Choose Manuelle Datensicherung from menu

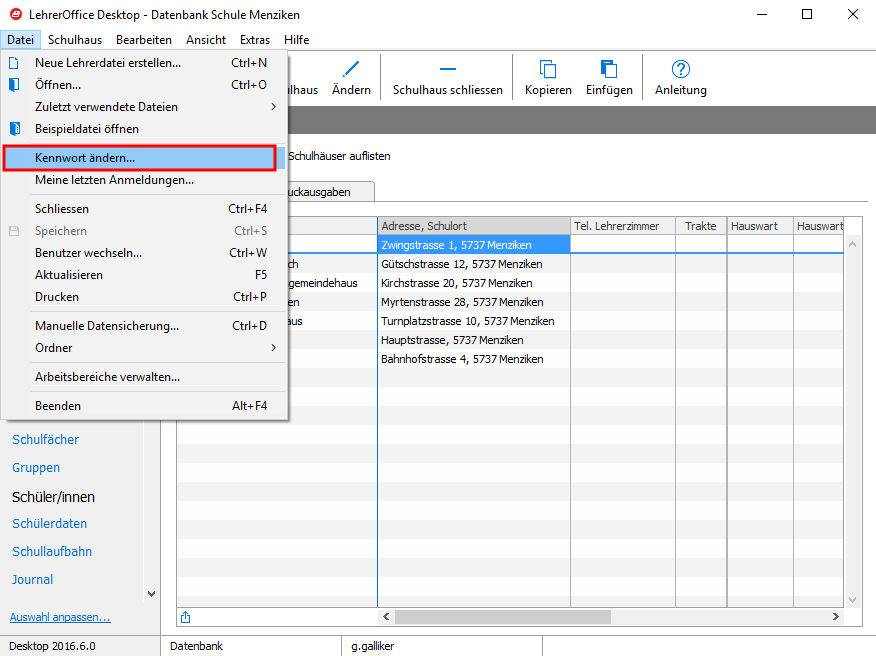point(107,326)
